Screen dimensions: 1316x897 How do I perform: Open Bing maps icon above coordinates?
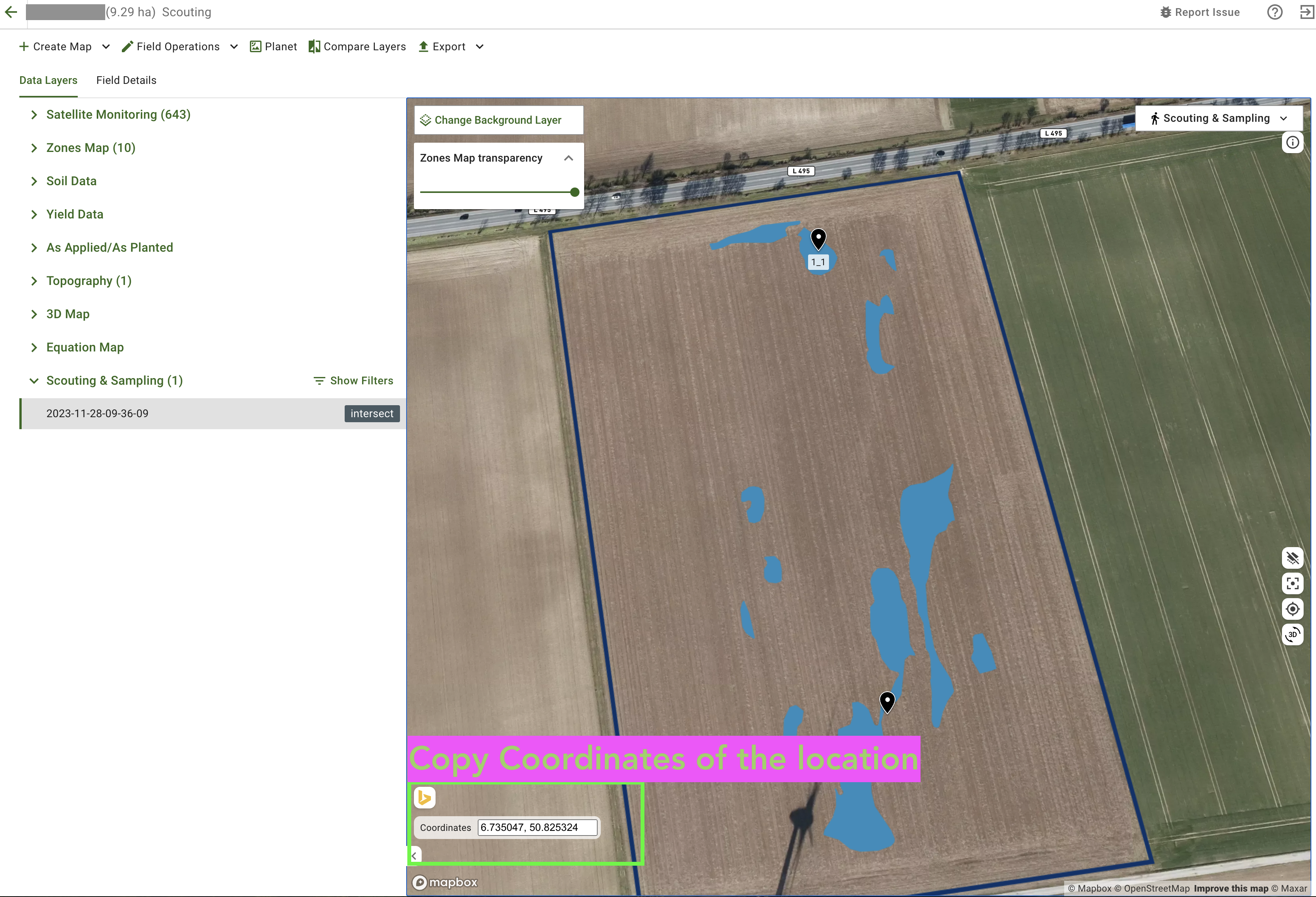pyautogui.click(x=425, y=797)
